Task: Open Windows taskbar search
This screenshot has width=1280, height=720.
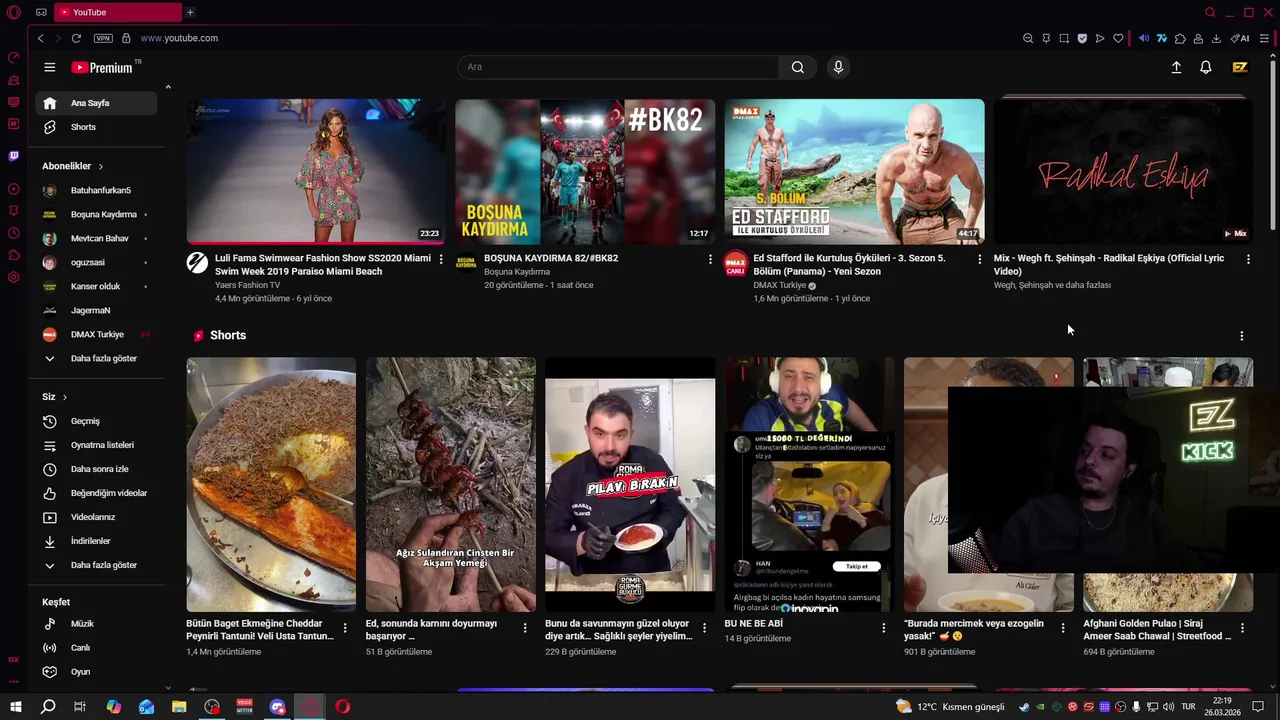Action: [47, 707]
